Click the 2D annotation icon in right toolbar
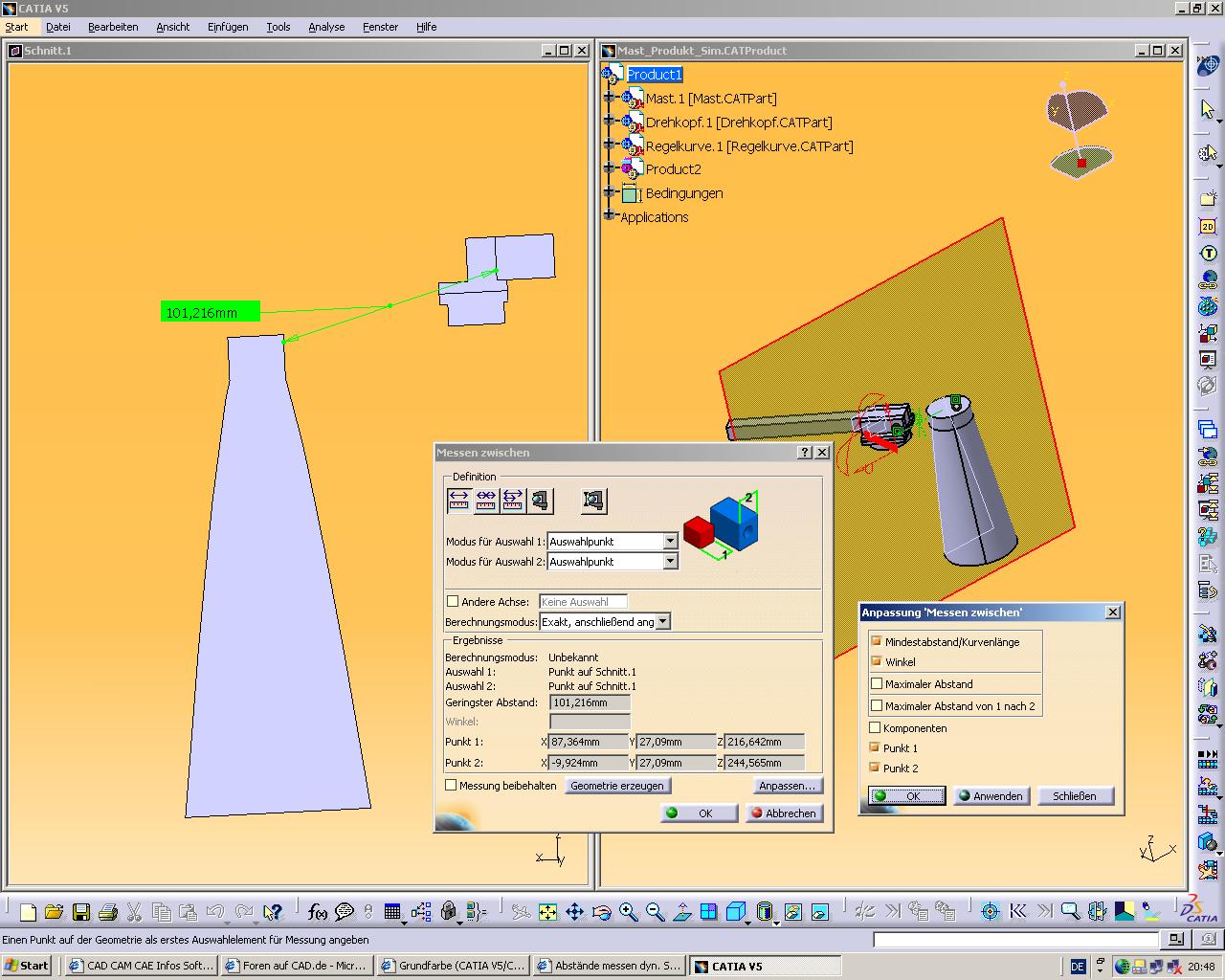The height and width of the screenshot is (980, 1225). pos(1208,226)
